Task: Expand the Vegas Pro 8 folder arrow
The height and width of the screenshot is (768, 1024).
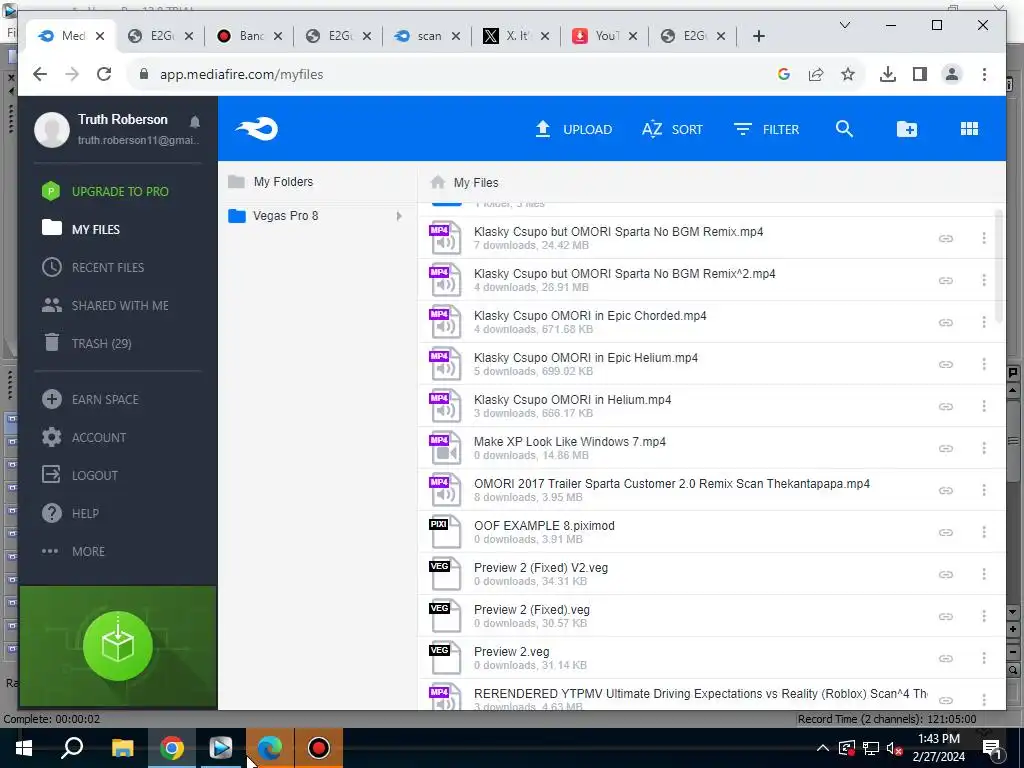Action: pyautogui.click(x=399, y=216)
